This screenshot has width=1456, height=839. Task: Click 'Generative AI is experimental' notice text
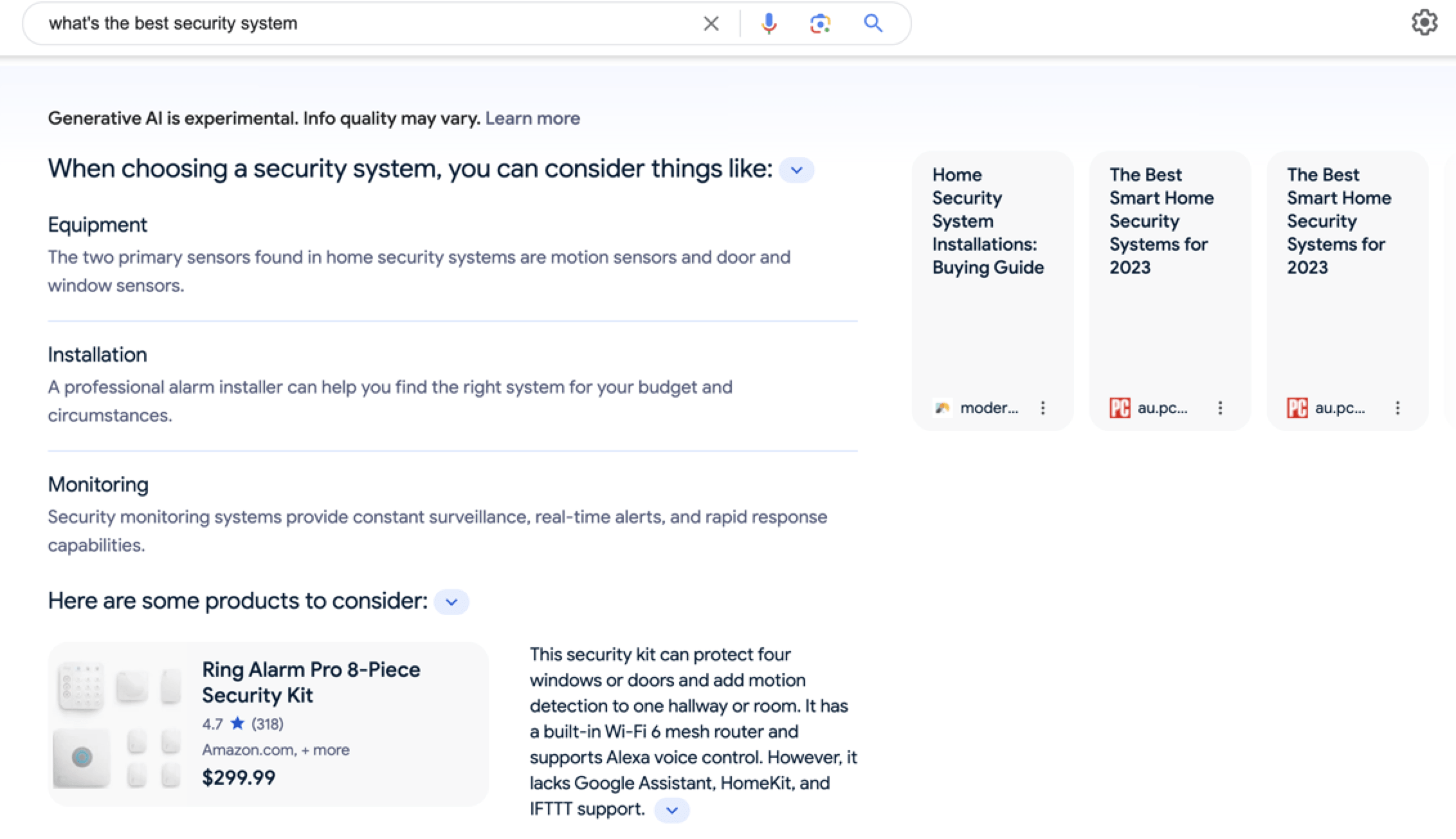pos(264,118)
